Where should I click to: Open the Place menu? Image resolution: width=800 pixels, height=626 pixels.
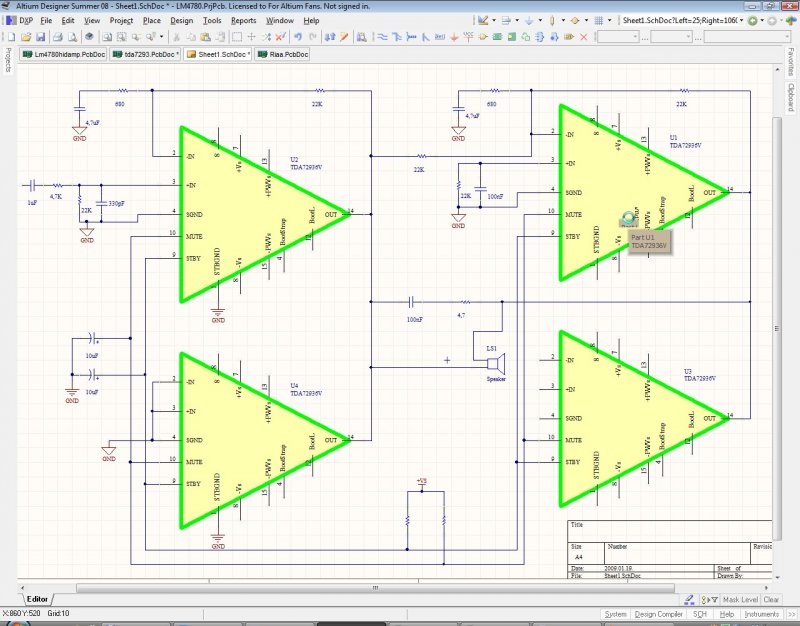click(x=152, y=21)
